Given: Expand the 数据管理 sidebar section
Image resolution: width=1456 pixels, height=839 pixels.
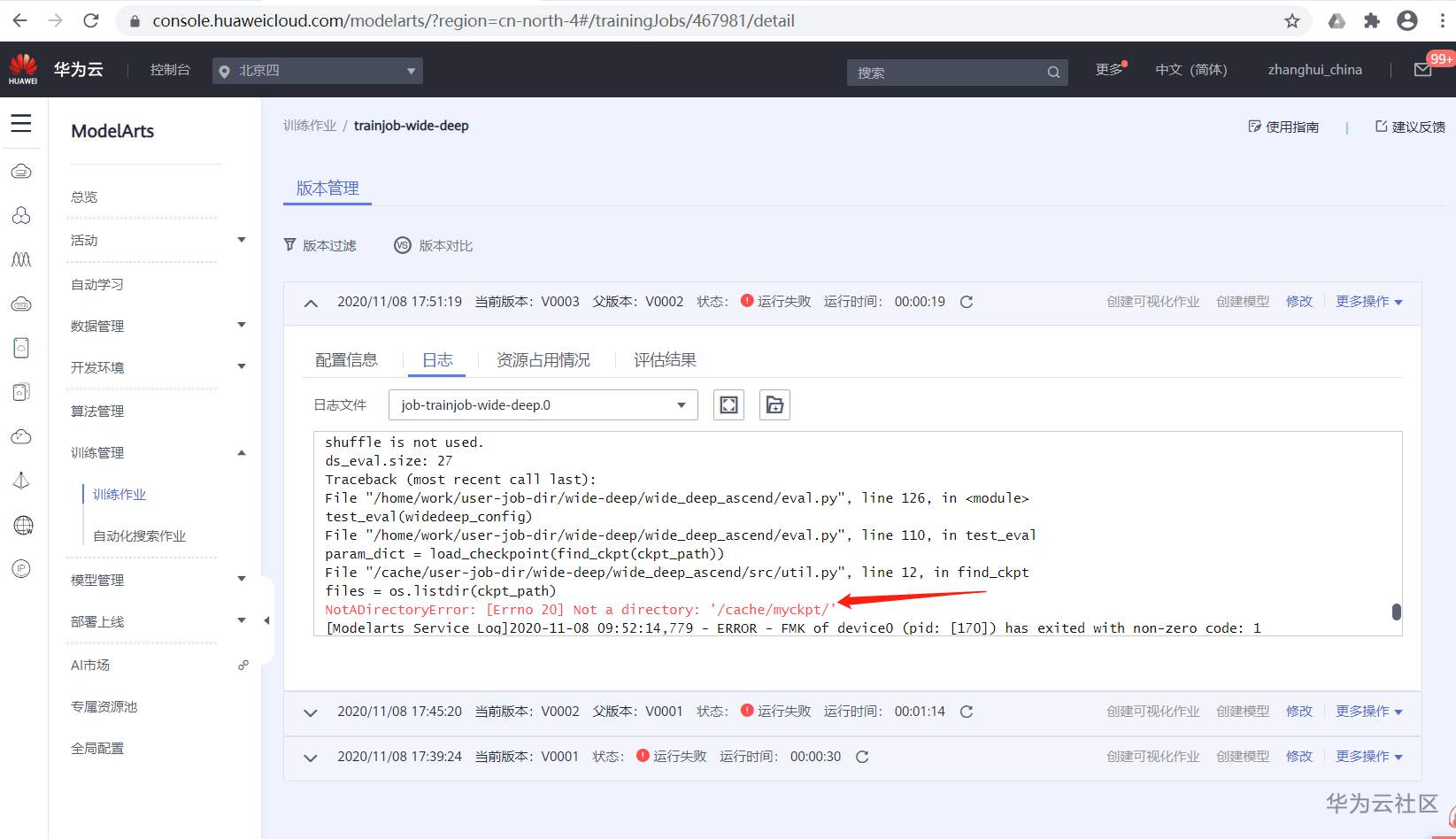Looking at the screenshot, I should [x=242, y=325].
